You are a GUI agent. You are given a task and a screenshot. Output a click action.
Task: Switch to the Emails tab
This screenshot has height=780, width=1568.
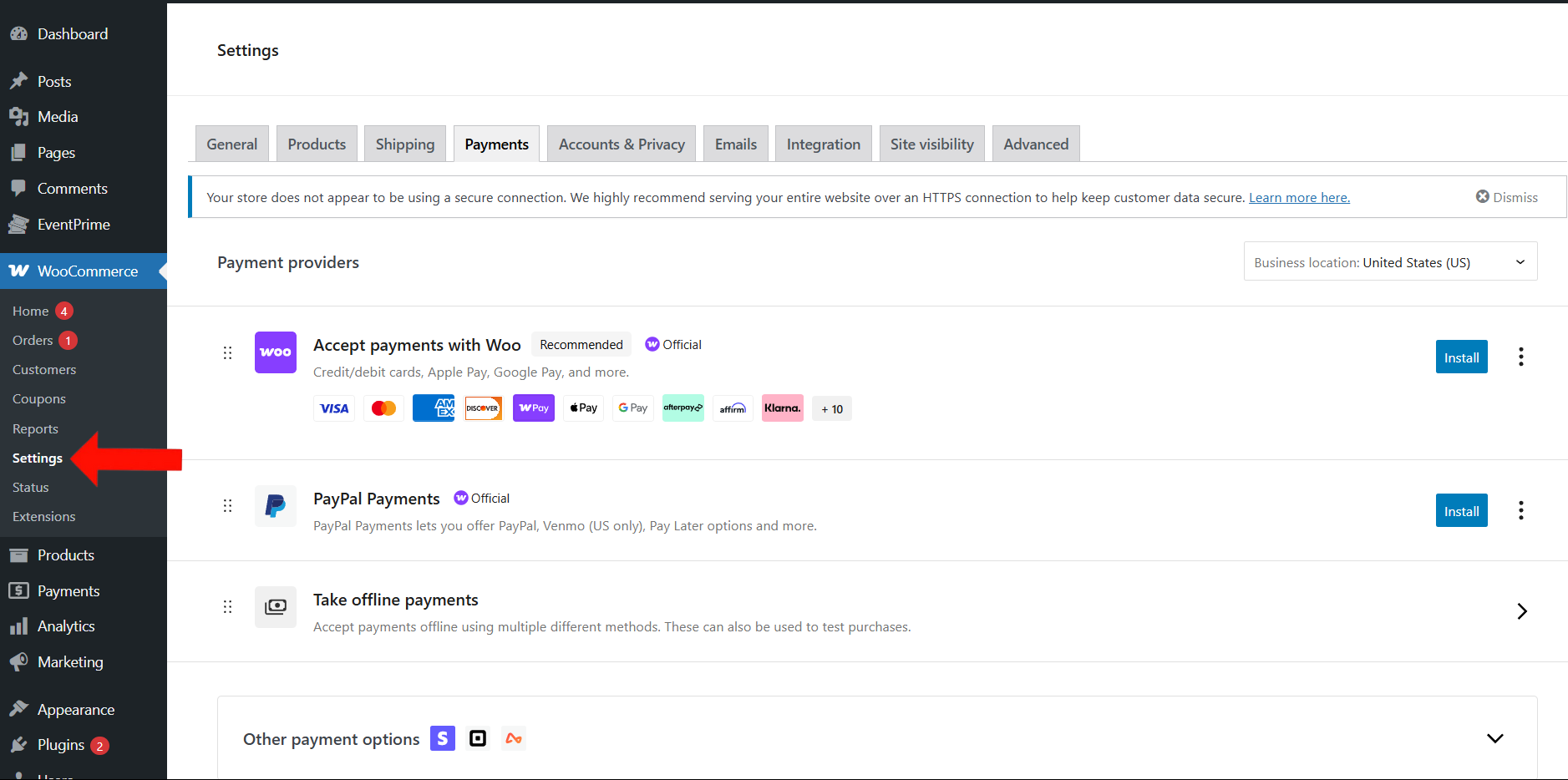click(736, 144)
